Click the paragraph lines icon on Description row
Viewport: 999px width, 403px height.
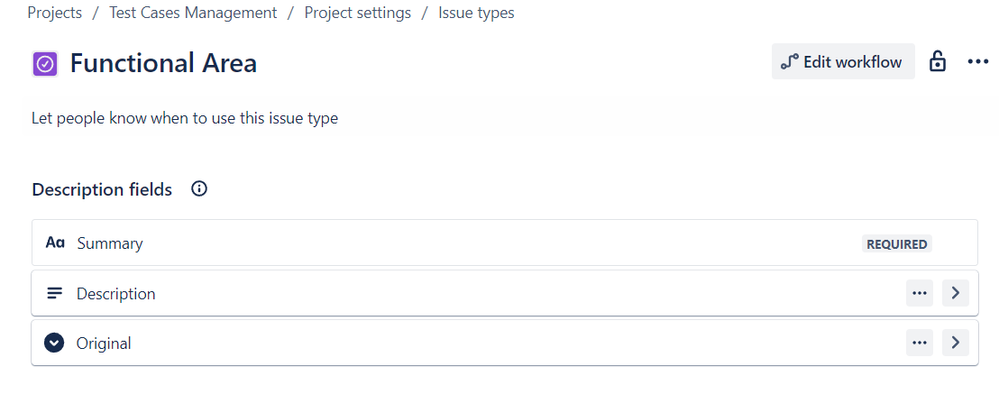click(55, 293)
